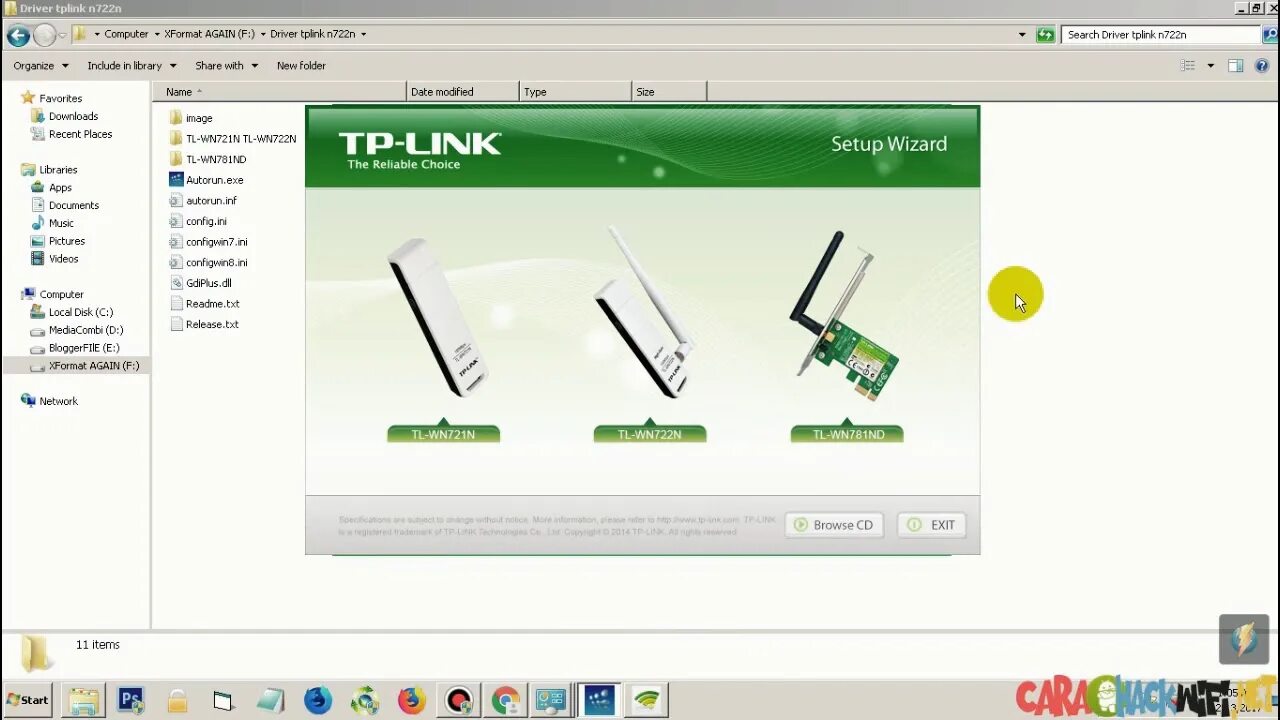Open BloggerFILE (E:) drive
The image size is (1280, 720).
pyautogui.click(x=75, y=348)
